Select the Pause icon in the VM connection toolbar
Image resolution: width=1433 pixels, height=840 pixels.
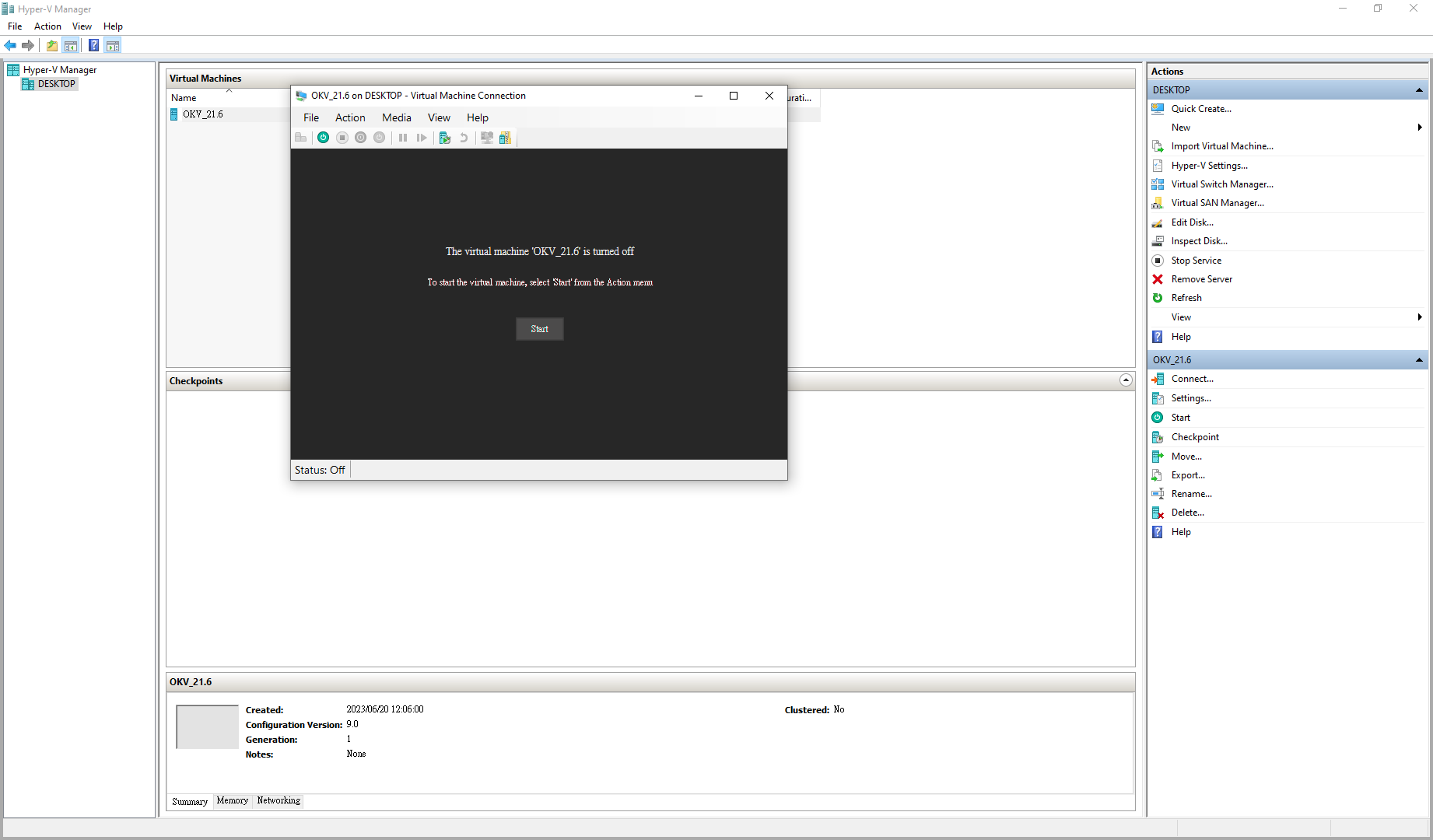coord(403,138)
